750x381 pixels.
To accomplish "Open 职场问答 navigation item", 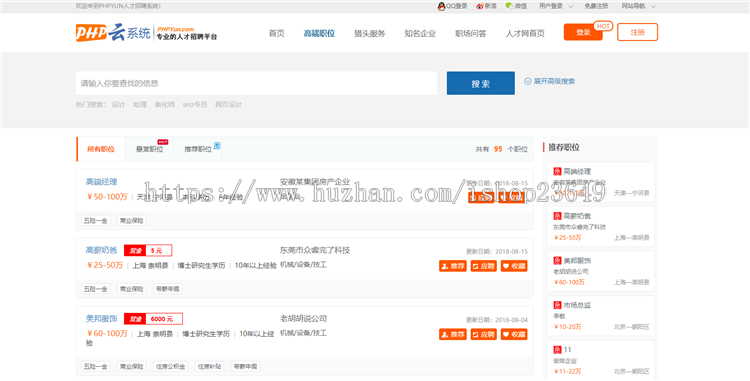I will coord(471,33).
